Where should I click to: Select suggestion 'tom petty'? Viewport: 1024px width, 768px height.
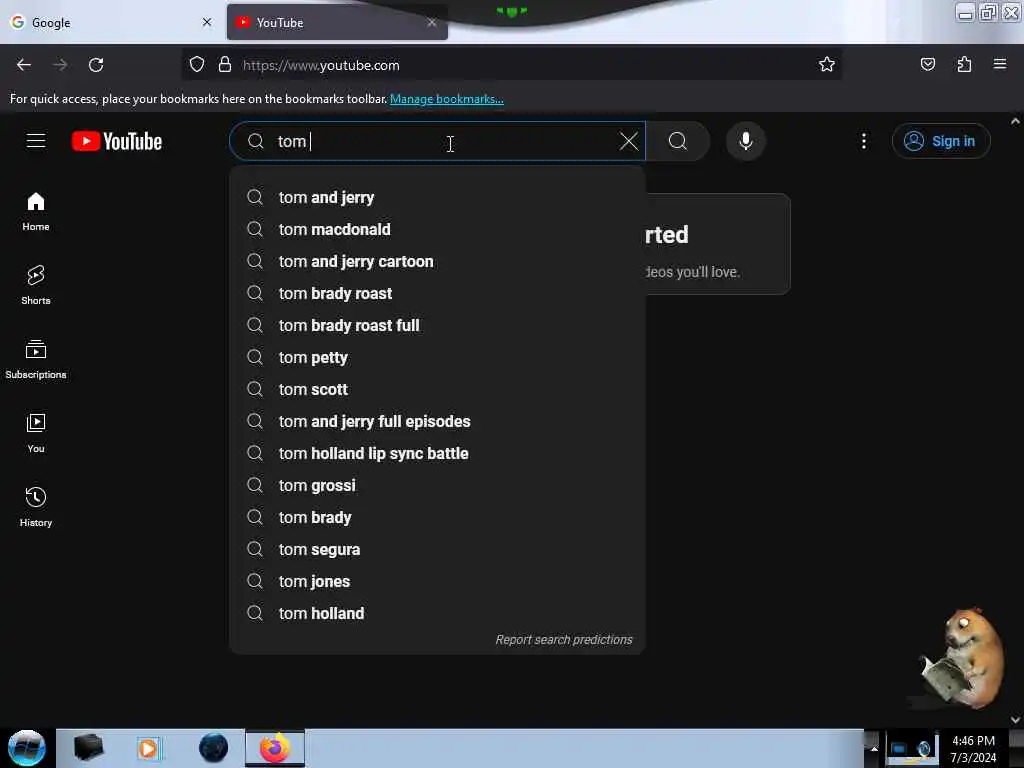(x=437, y=357)
